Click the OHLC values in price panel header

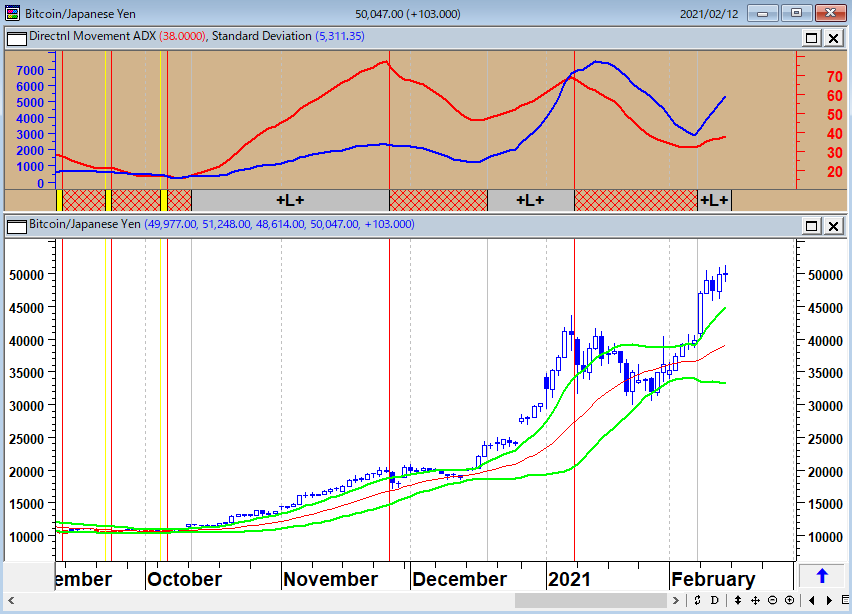pos(279,224)
